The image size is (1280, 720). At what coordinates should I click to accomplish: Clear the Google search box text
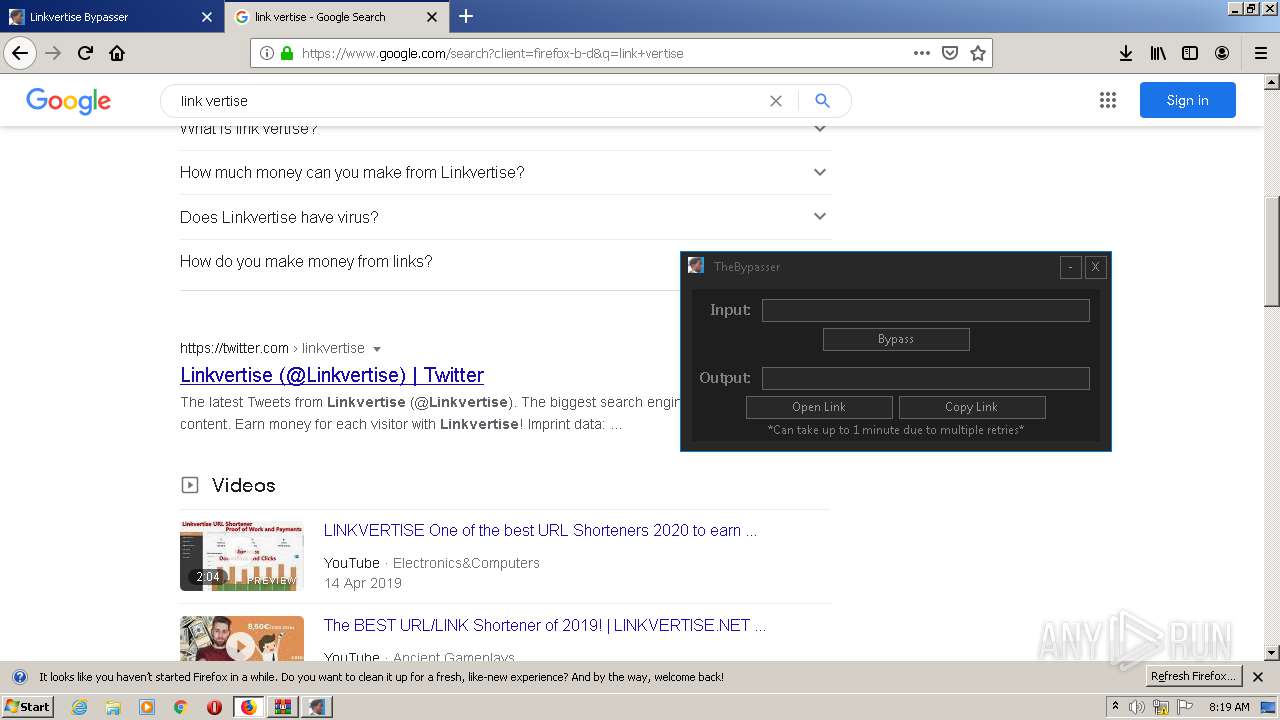[x=775, y=101]
